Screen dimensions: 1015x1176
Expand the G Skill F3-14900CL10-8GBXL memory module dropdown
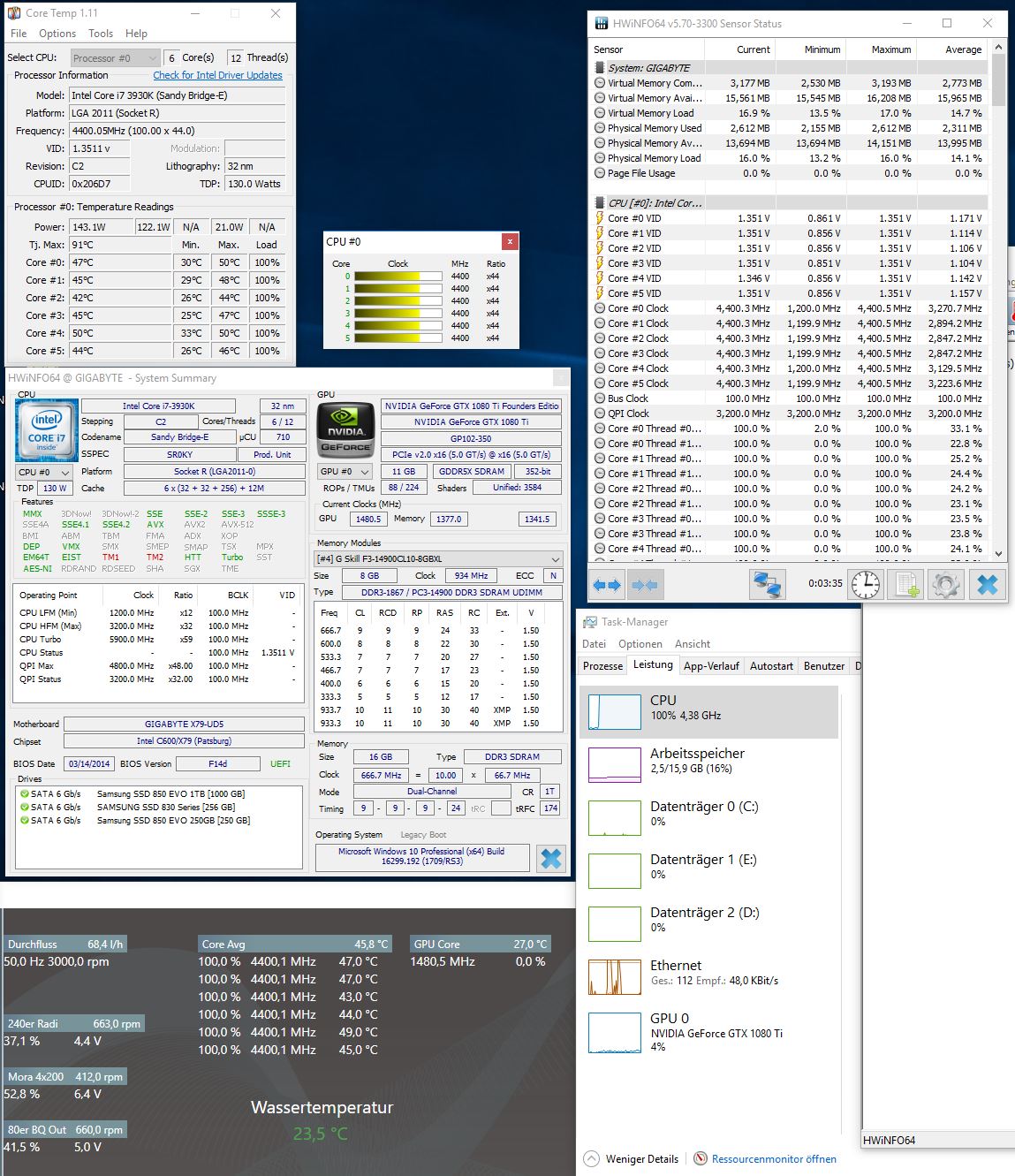tap(439, 559)
